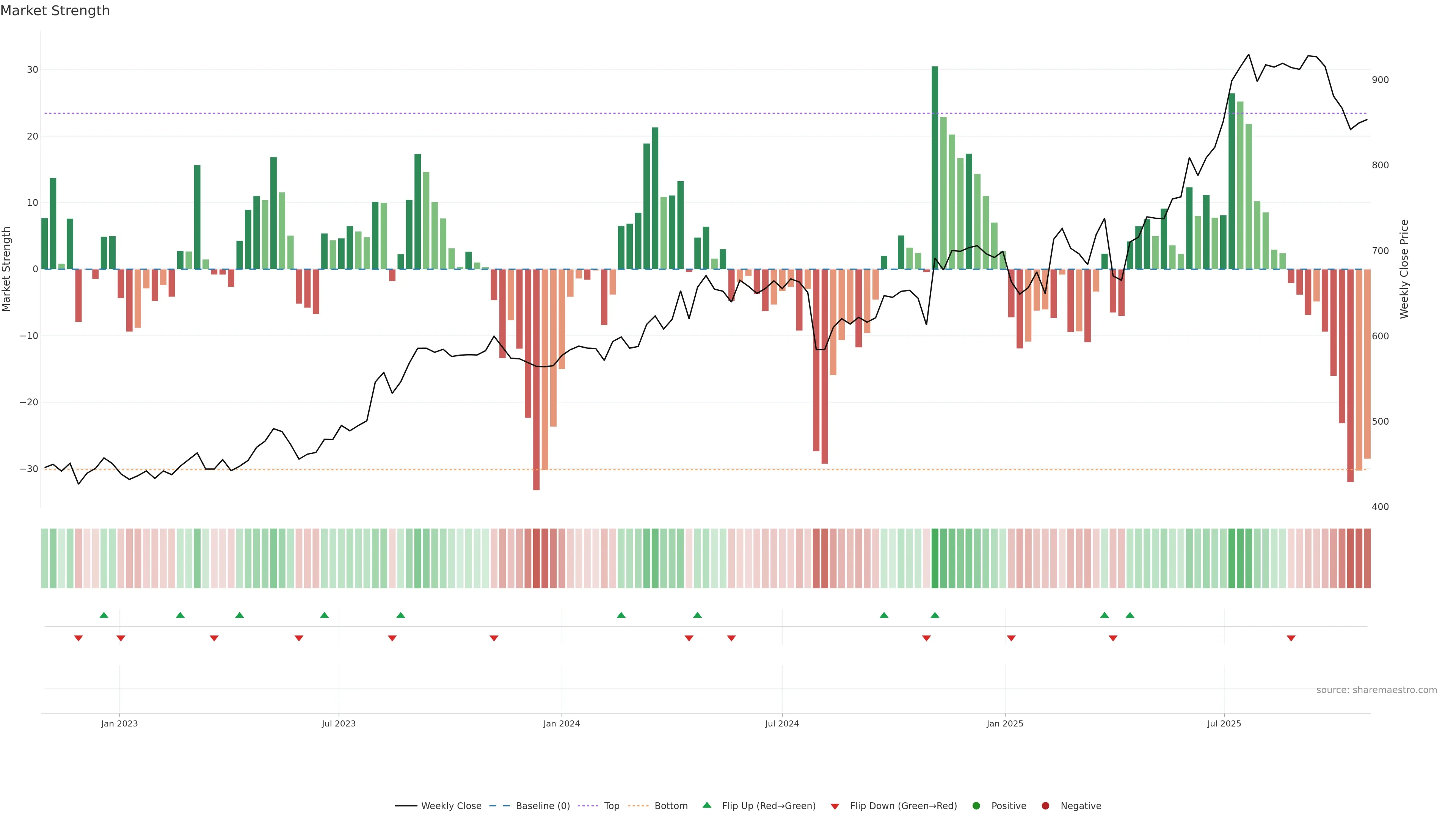This screenshot has height=819, width=1456.
Task: Click the red Negative circle in legend
Action: [x=1045, y=806]
